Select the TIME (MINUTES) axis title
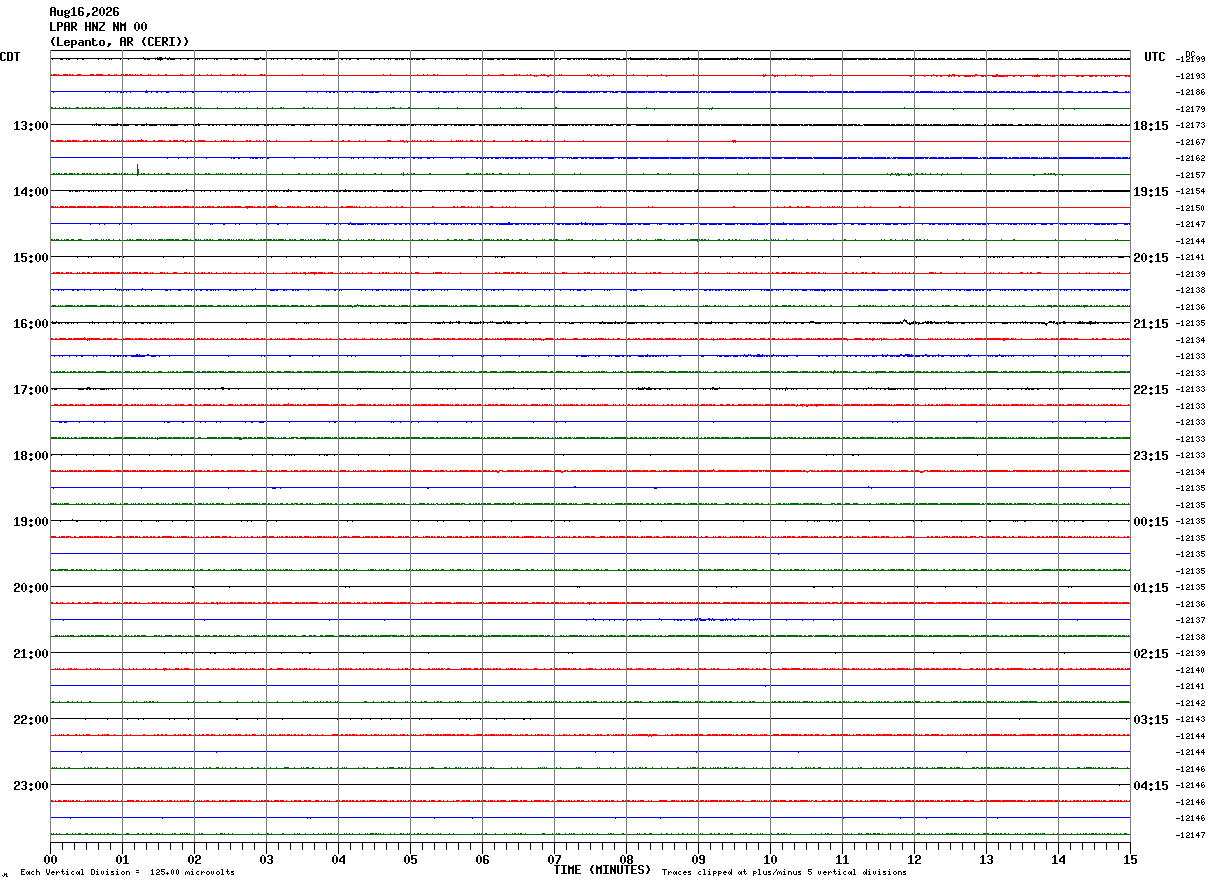1210x886 pixels. click(603, 870)
